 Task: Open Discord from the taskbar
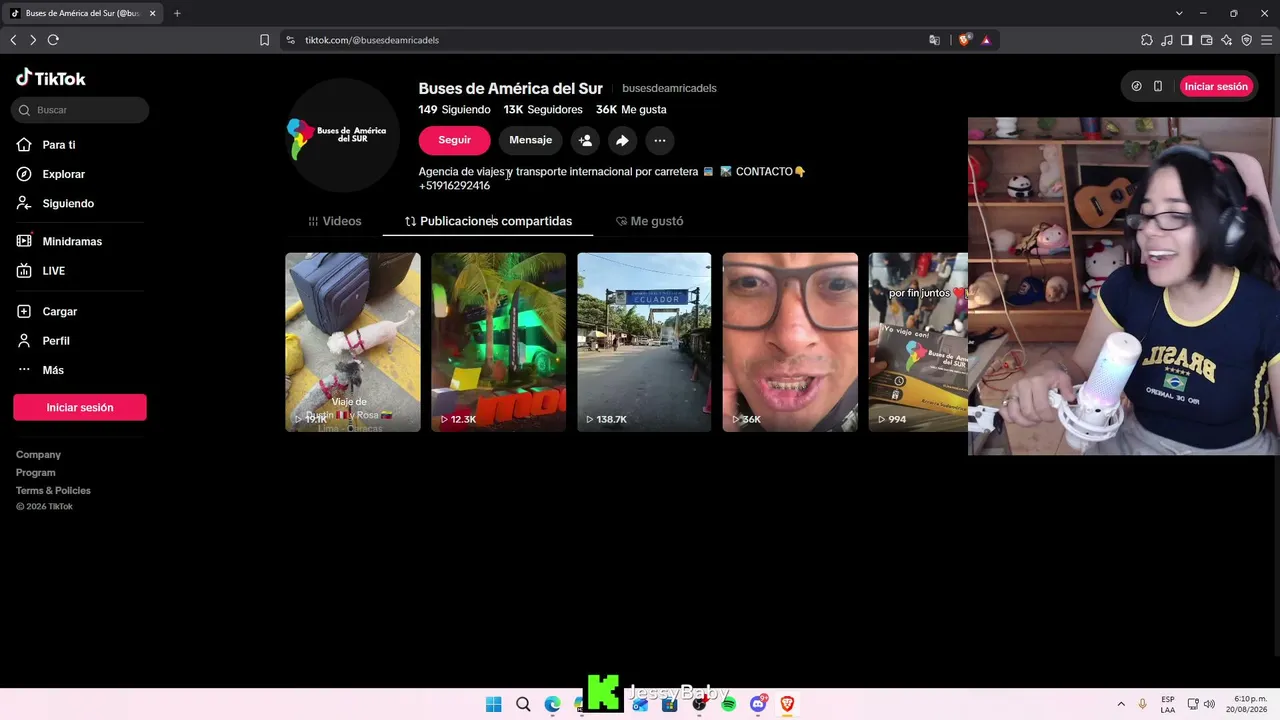point(758,704)
